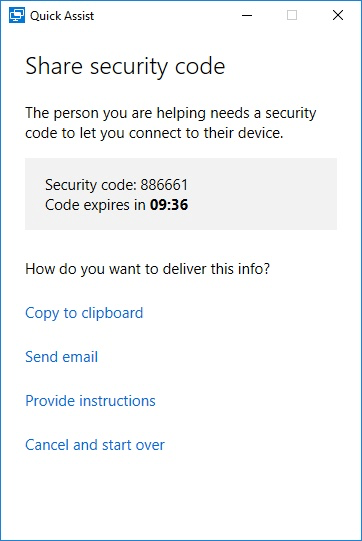Image resolution: width=362 pixels, height=541 pixels.
Task: Click the greyed-out maximize button
Action: 292,15
